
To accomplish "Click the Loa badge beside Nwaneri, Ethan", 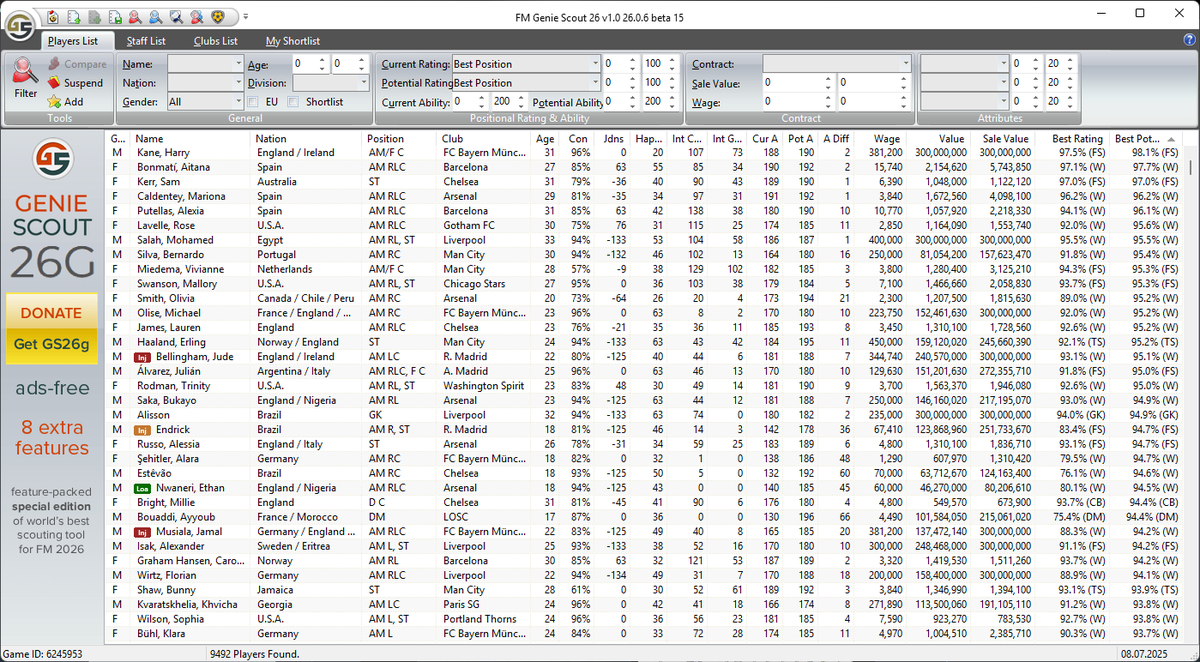I will [143, 488].
